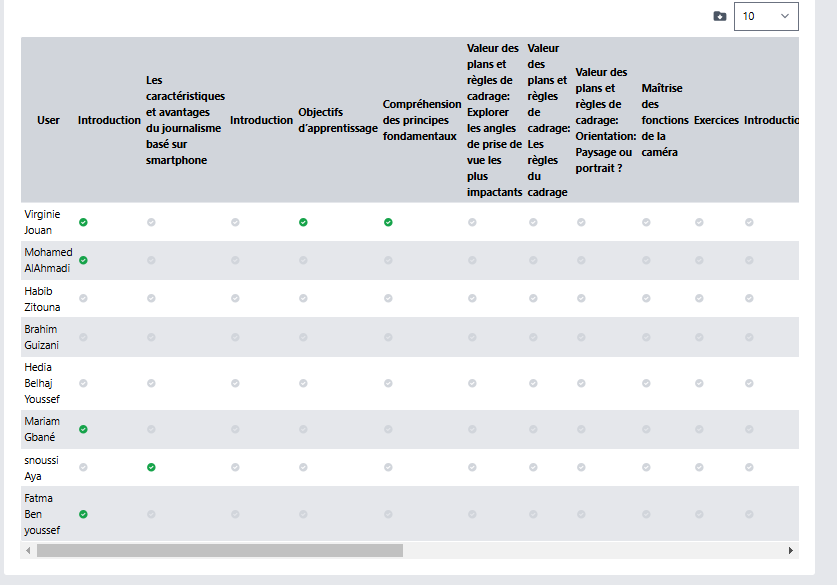Click Virginie Jouan's green Objectifs d'apprentissage checkmark
Image resolution: width=837 pixels, height=585 pixels.
coord(303,222)
